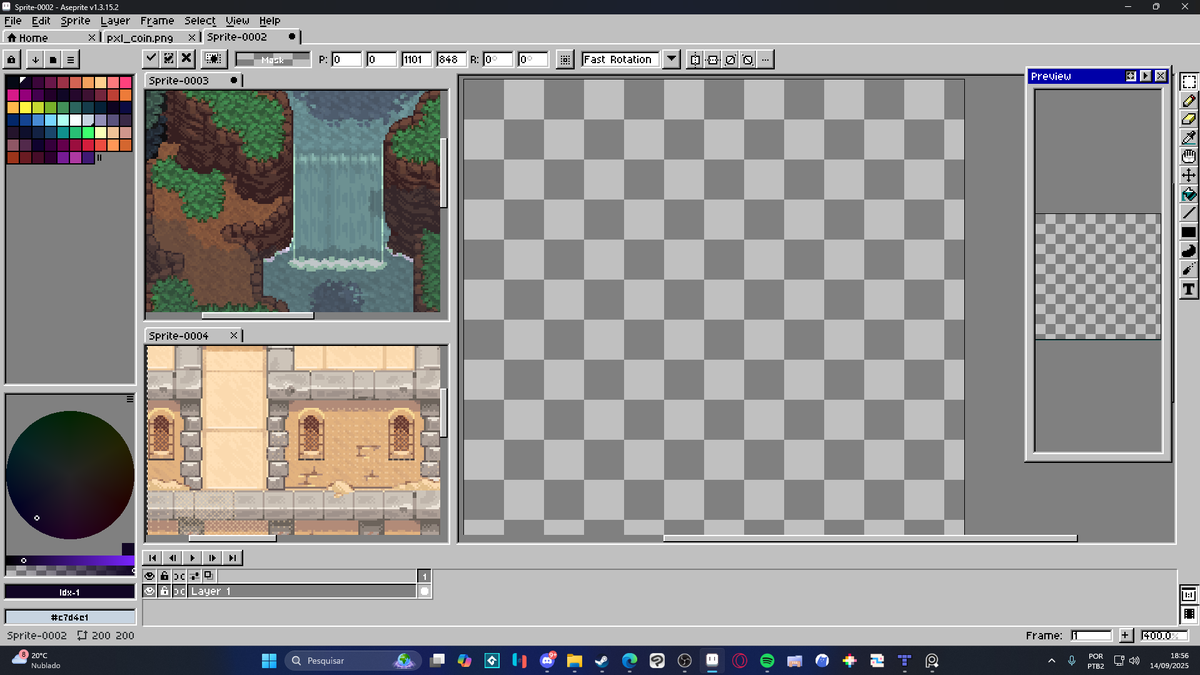Open the color wheel options menu
1200x675 pixels.
[130, 399]
